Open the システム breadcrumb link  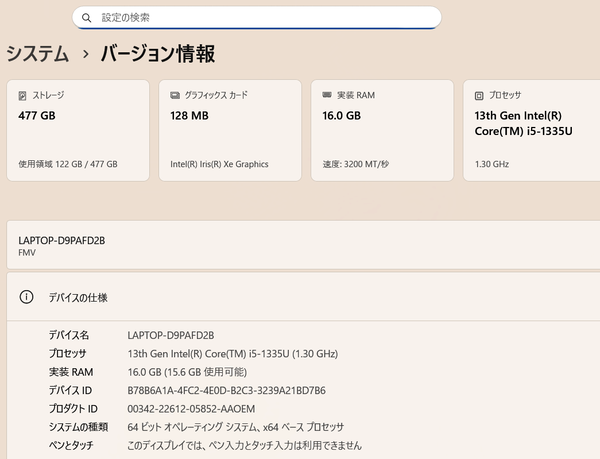[38, 54]
